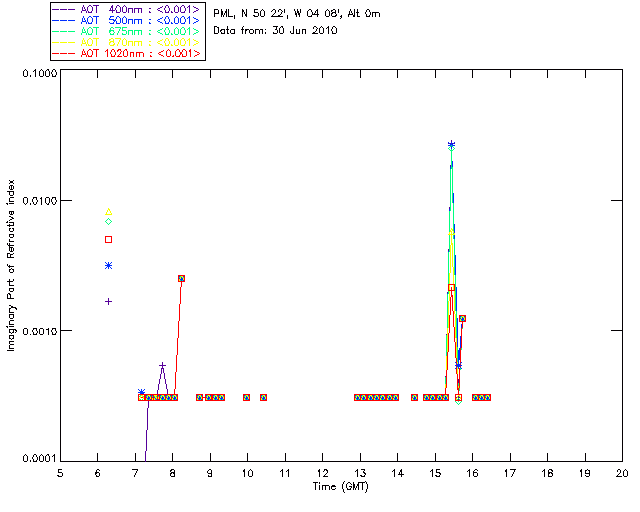Click the AOT 675nm legend entry

(126, 31)
